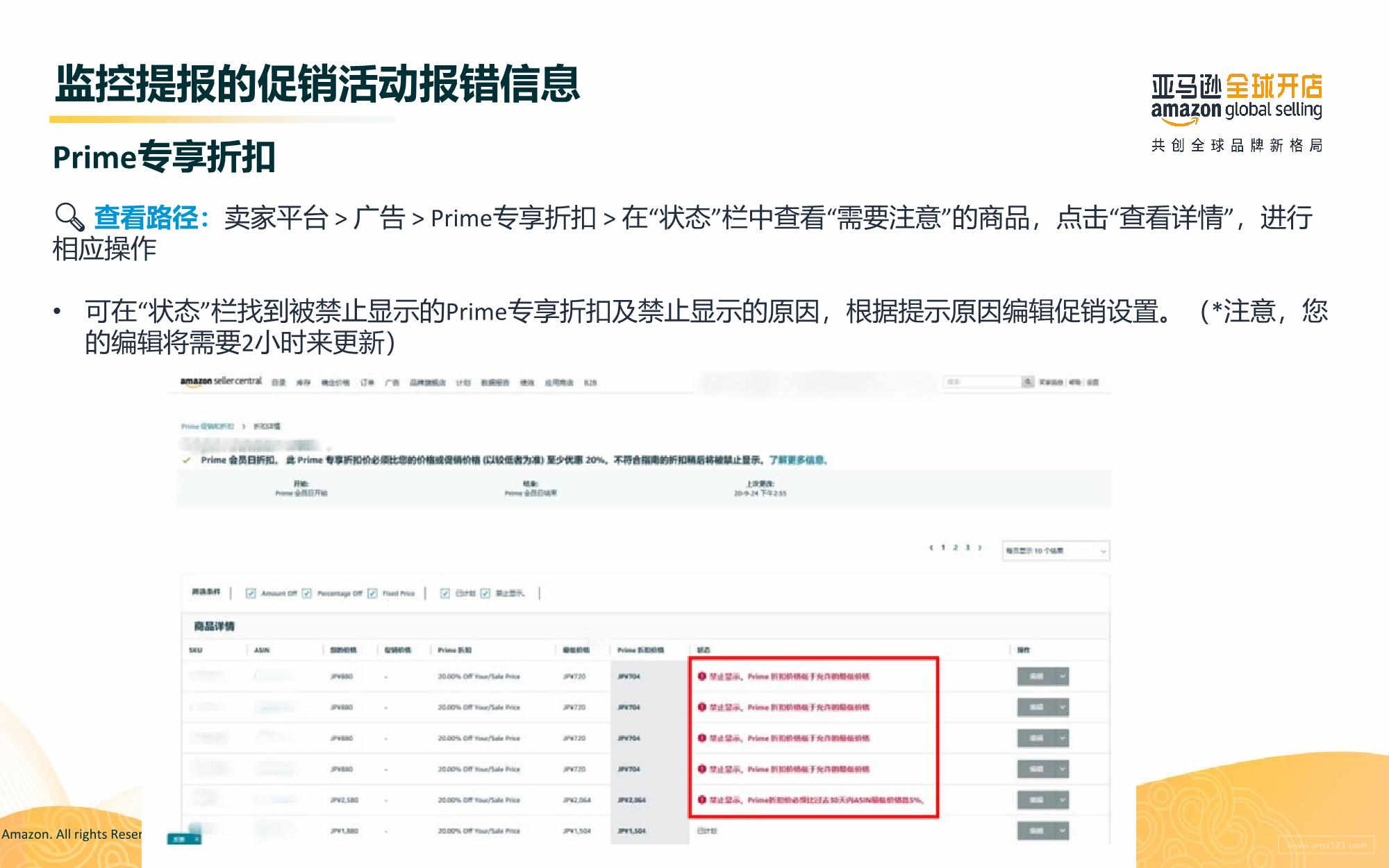Click the search magnifier button in Seller Central
This screenshot has height=868, width=1389.
(1027, 382)
